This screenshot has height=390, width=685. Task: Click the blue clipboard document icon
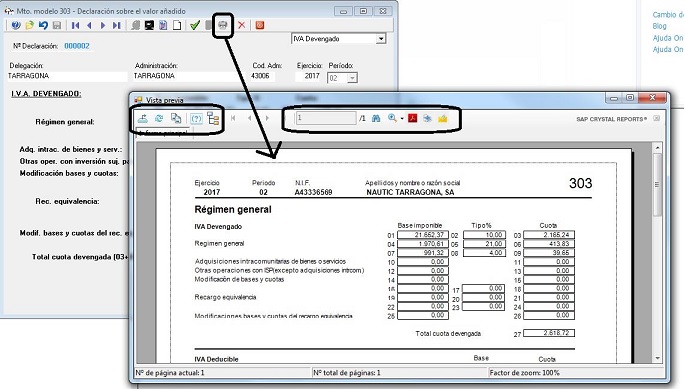[163, 25]
